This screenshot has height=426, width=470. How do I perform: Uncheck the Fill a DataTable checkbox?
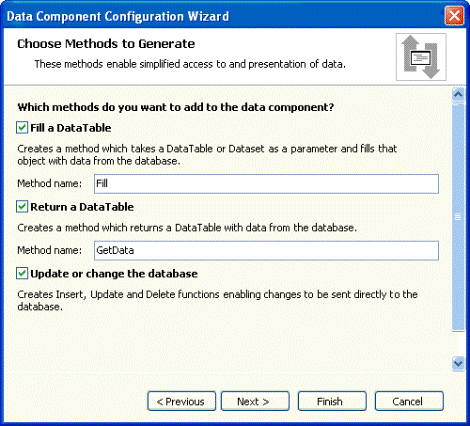[22, 128]
